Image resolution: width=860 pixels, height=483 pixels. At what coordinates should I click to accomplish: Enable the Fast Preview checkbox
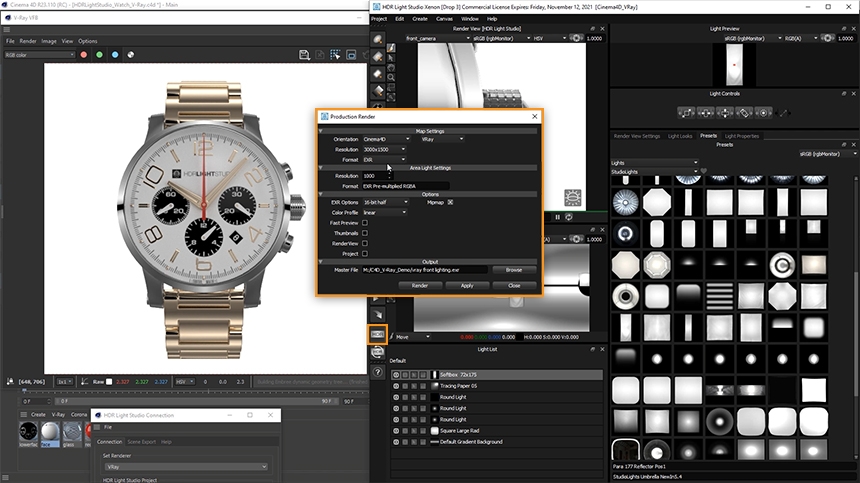point(365,223)
